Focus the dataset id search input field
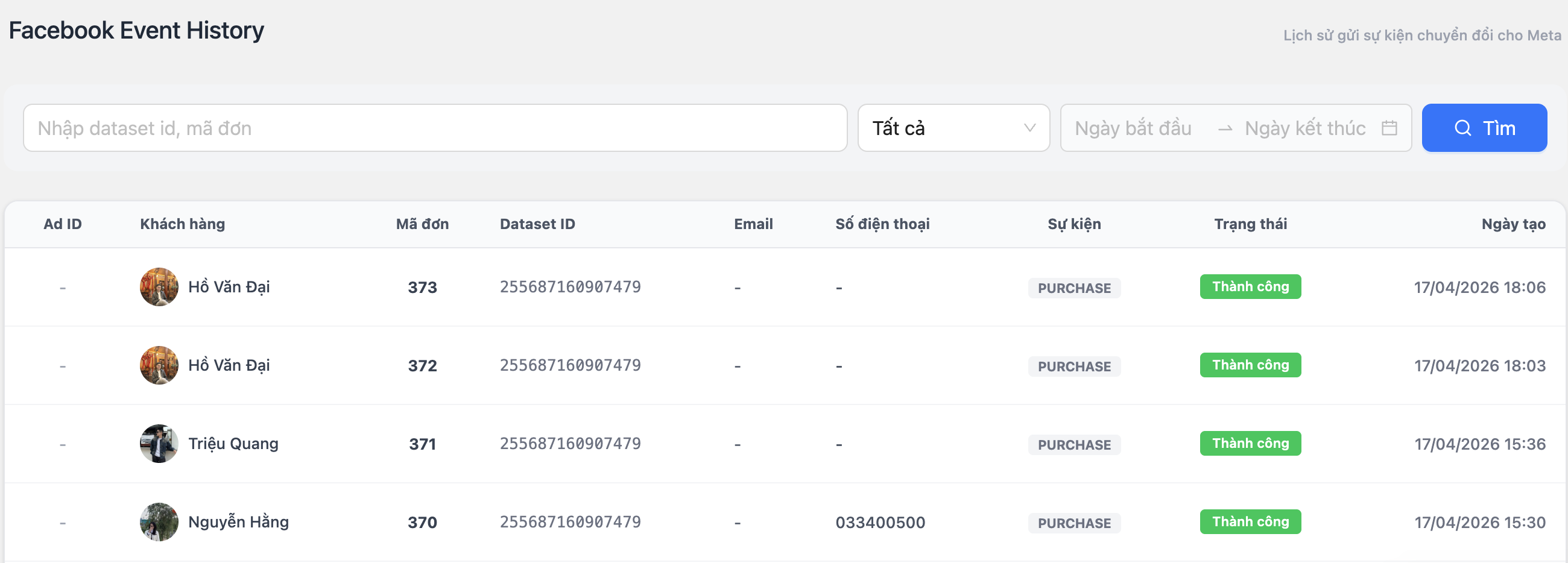This screenshot has width=1568, height=563. [x=435, y=128]
